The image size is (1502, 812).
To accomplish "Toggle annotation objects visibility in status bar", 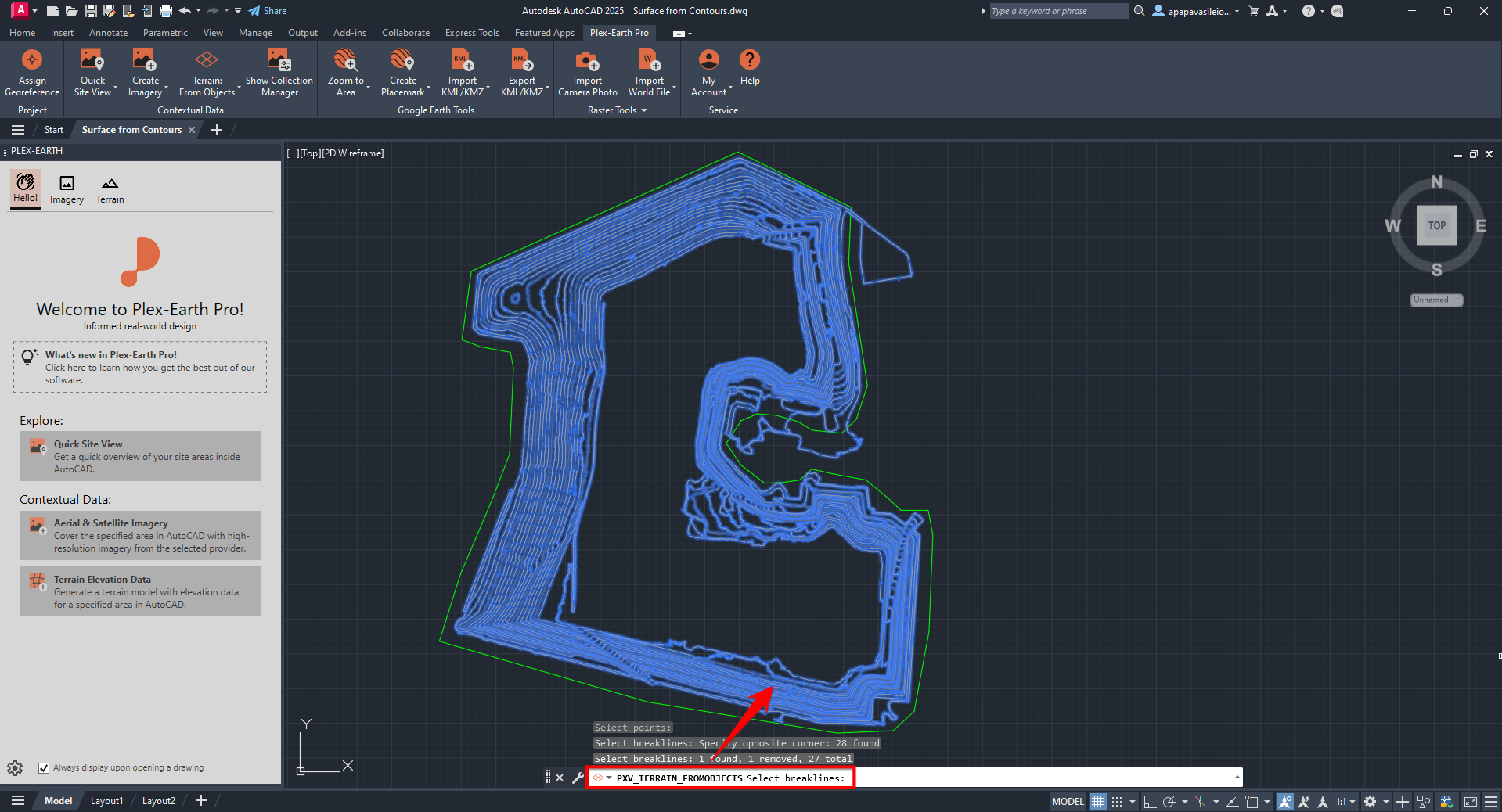I will (1285, 801).
